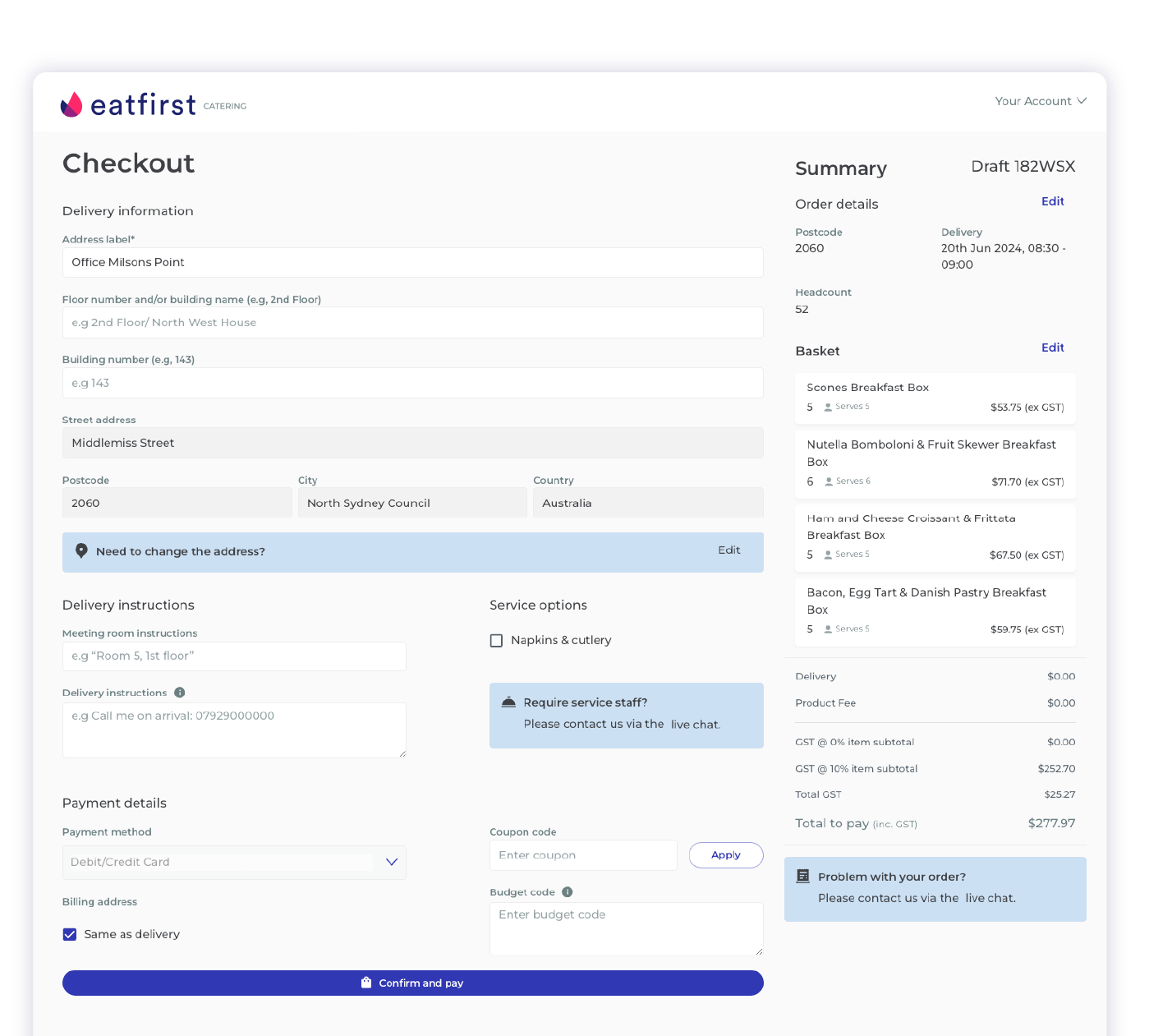Click the bag icon on Confirm and pay button
This screenshot has width=1149, height=1036.
366,983
